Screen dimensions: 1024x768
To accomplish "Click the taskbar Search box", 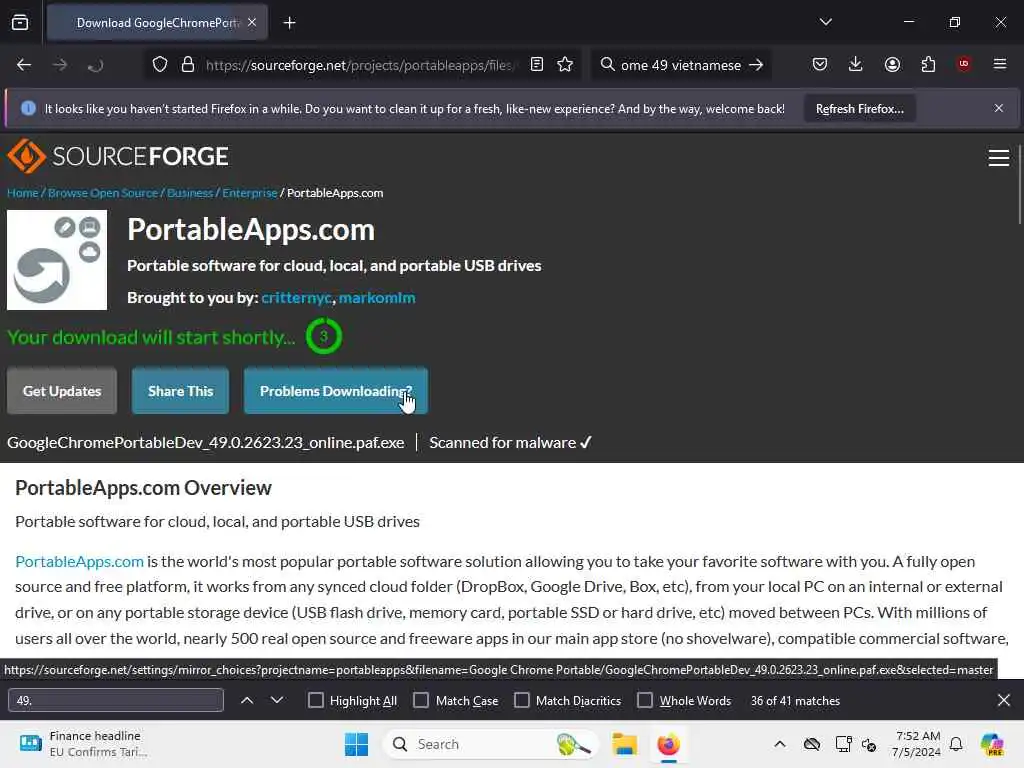I will (490, 744).
